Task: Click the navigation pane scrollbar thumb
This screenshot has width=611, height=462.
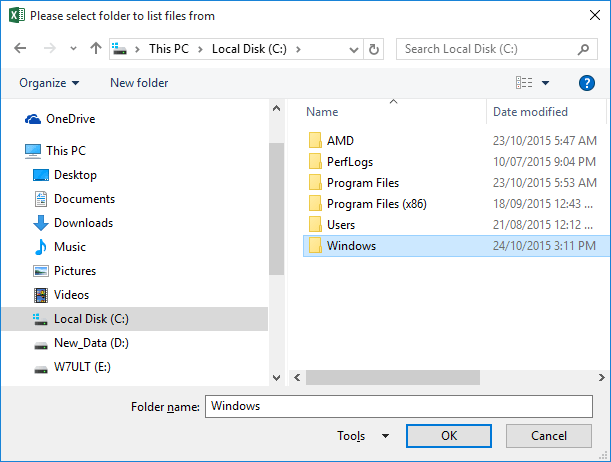Action: pos(276,209)
